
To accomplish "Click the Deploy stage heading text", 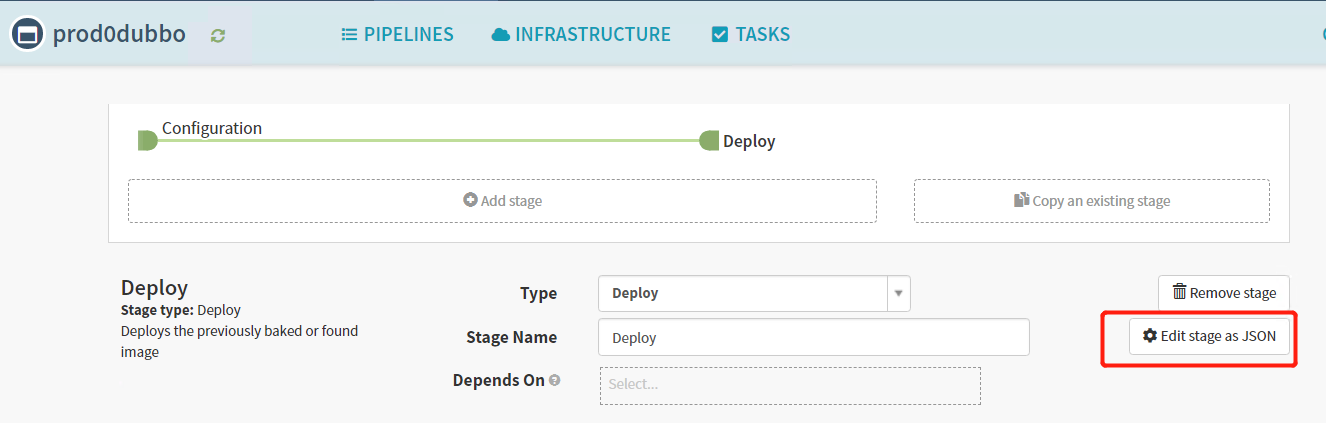I will pyautogui.click(x=154, y=288).
